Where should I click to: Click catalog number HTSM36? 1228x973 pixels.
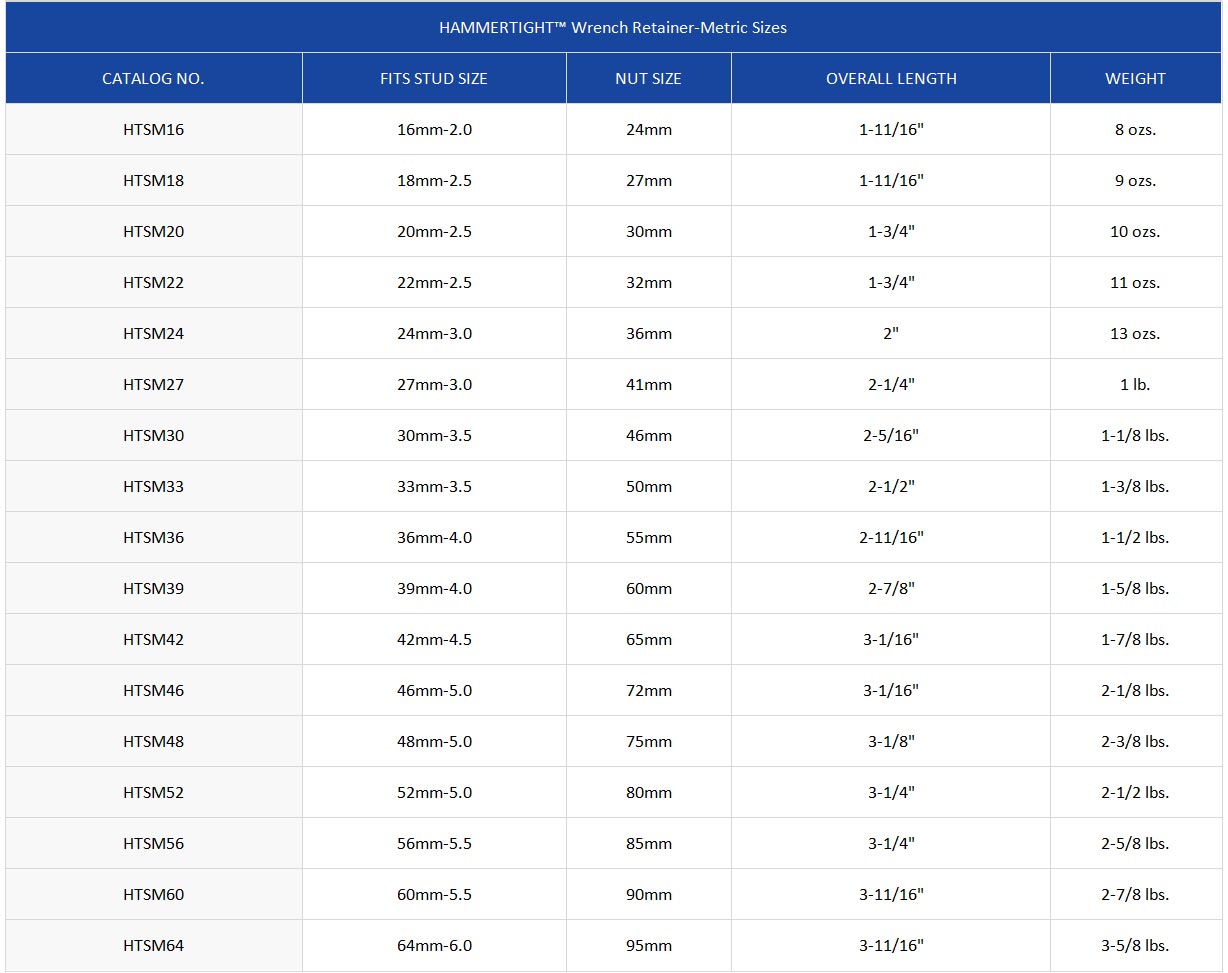(154, 538)
